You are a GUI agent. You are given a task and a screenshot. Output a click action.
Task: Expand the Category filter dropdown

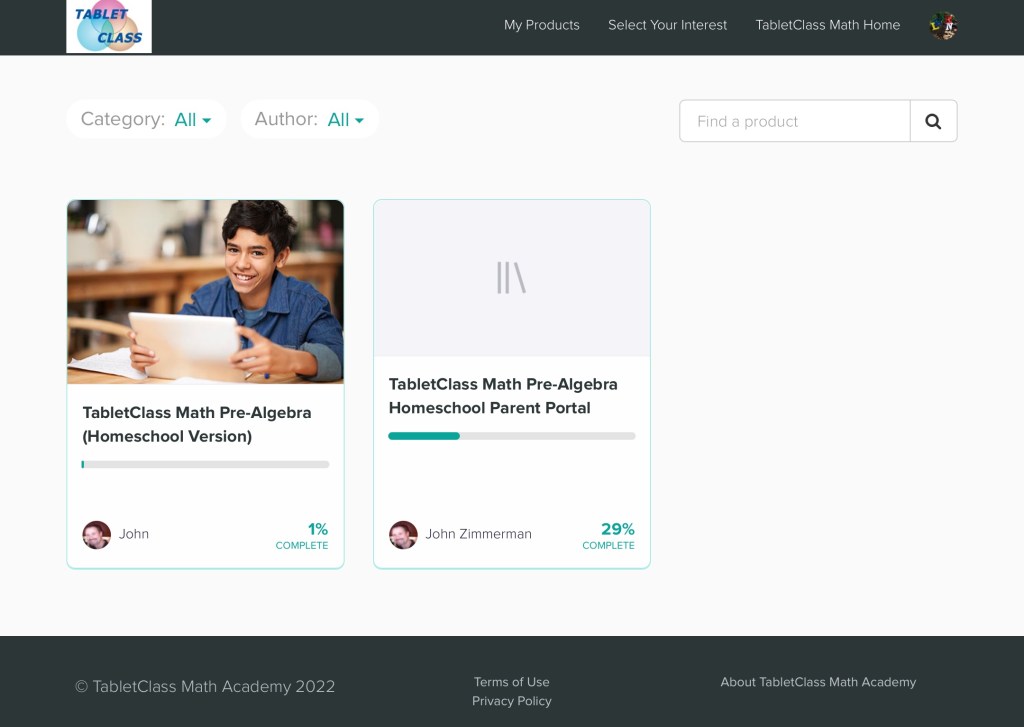192,120
